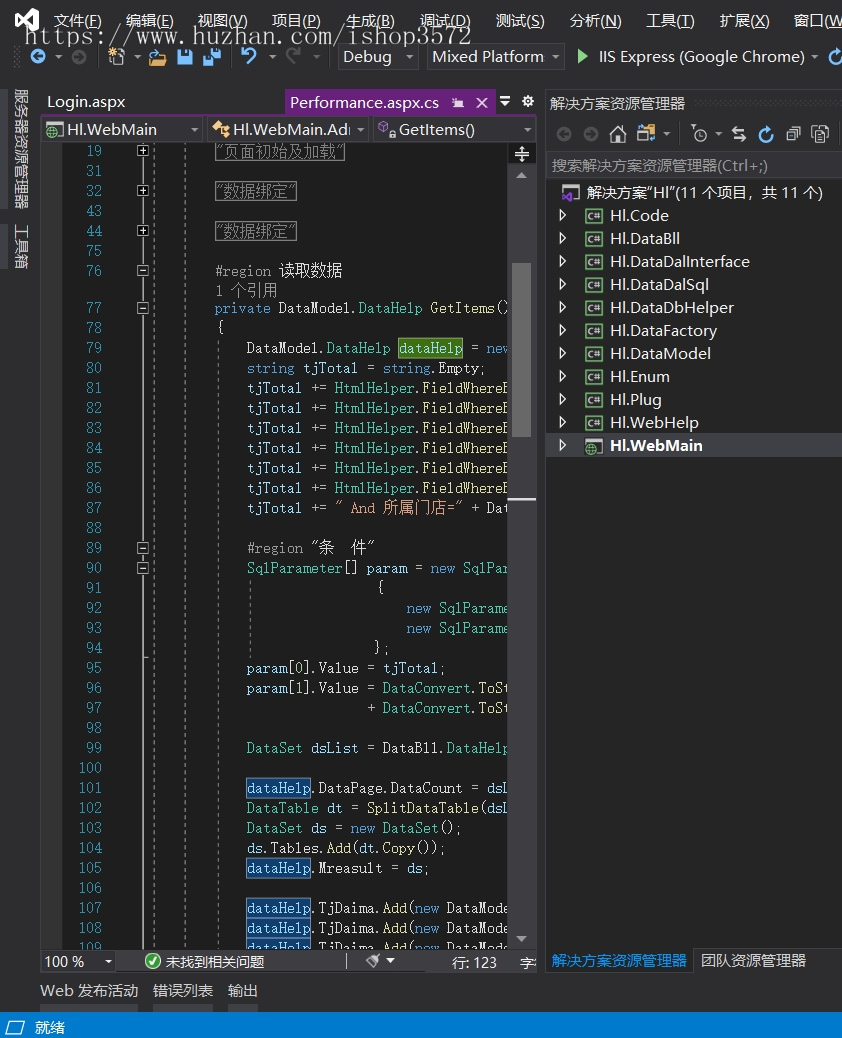Open the 错误列表 panel tab
The image size is (842, 1038).
(x=183, y=990)
